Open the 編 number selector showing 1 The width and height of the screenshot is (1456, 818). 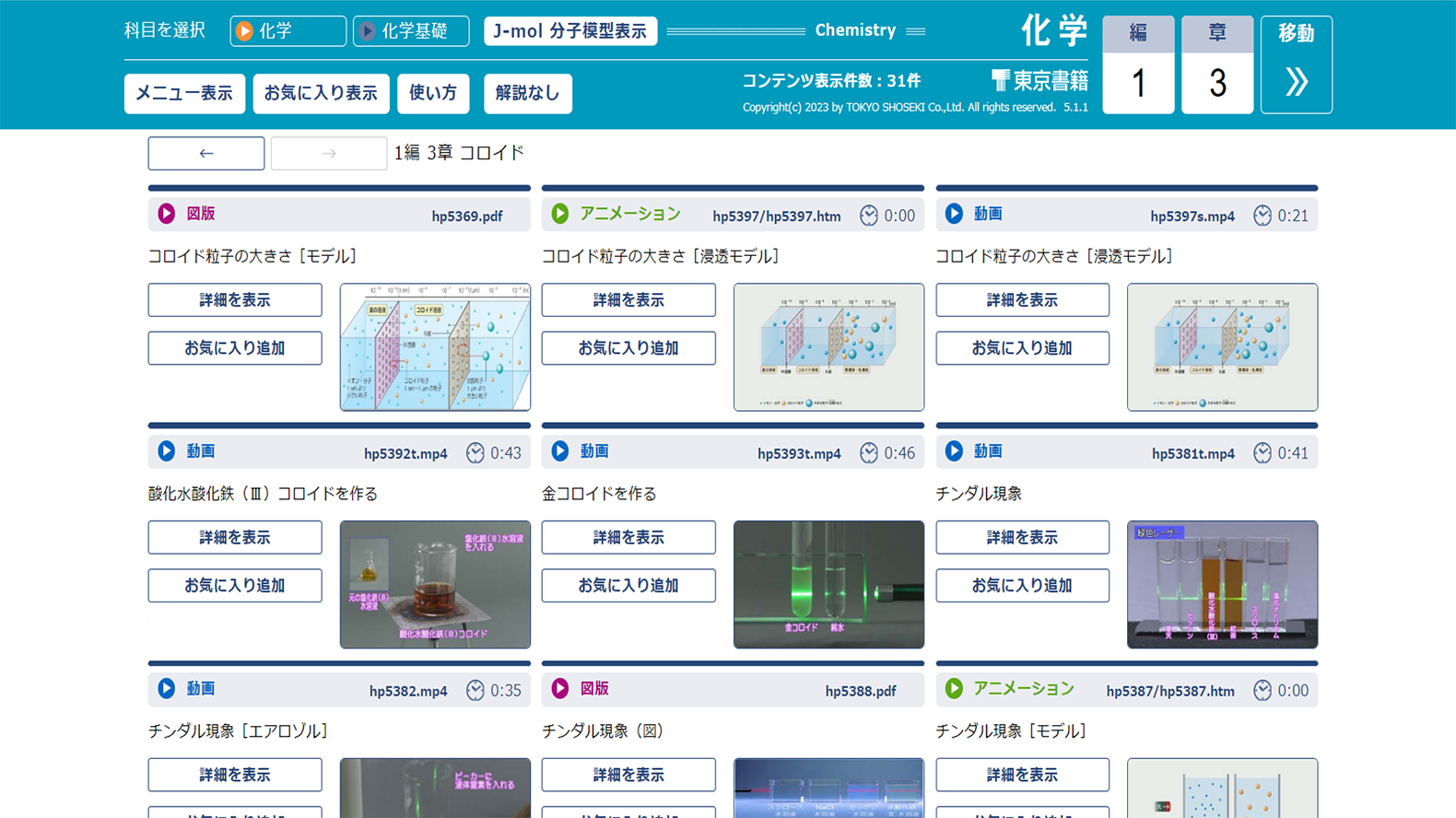pos(1138,83)
